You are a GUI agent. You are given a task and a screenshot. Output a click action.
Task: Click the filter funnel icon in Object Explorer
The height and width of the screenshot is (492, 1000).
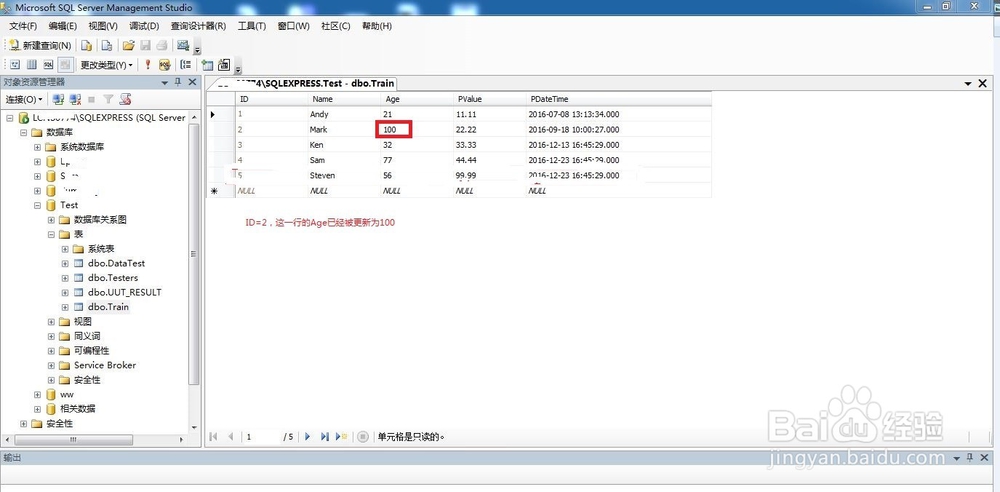(x=108, y=99)
